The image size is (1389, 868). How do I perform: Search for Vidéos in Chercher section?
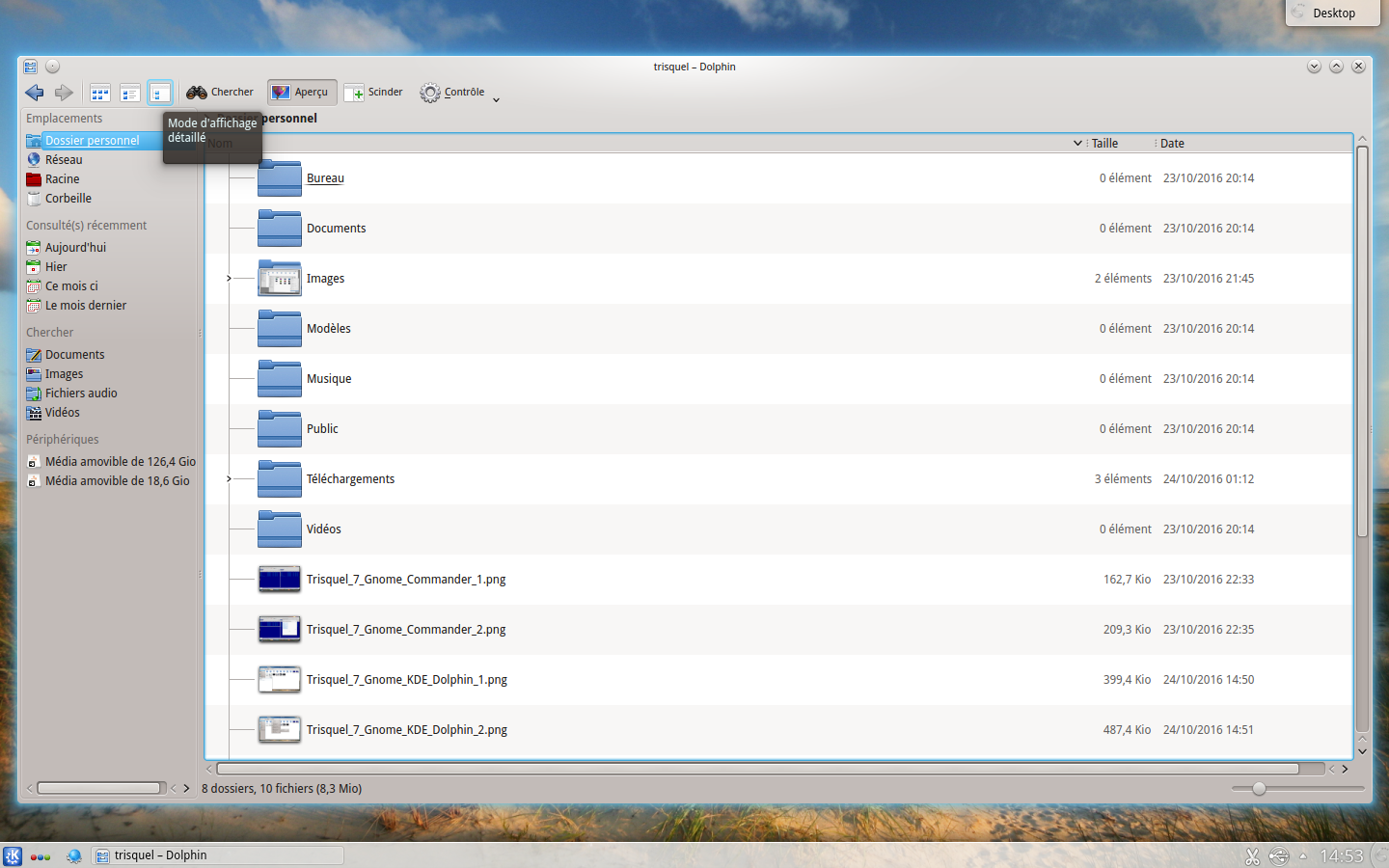tap(62, 413)
